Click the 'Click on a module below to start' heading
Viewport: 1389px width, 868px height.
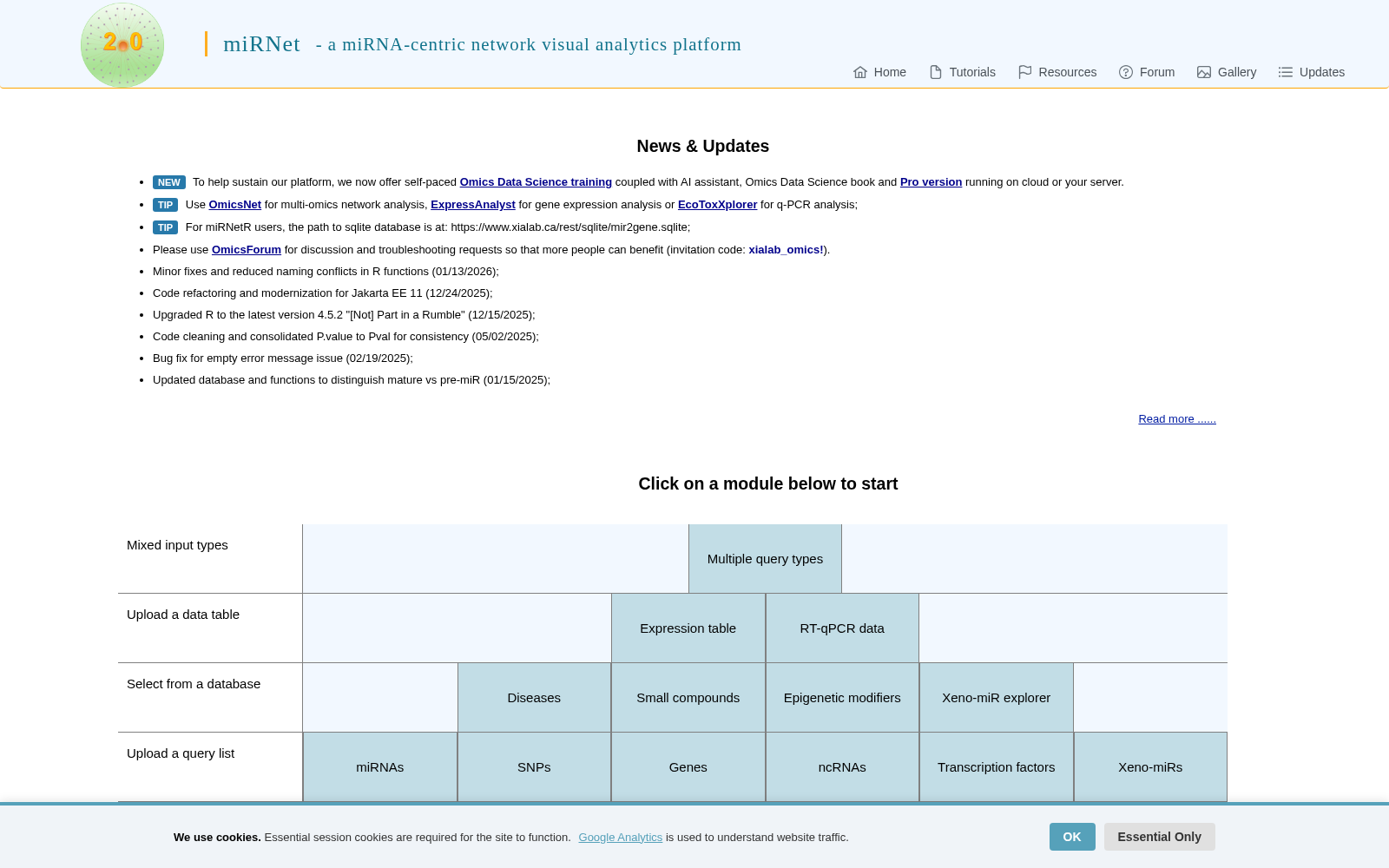[x=768, y=483]
